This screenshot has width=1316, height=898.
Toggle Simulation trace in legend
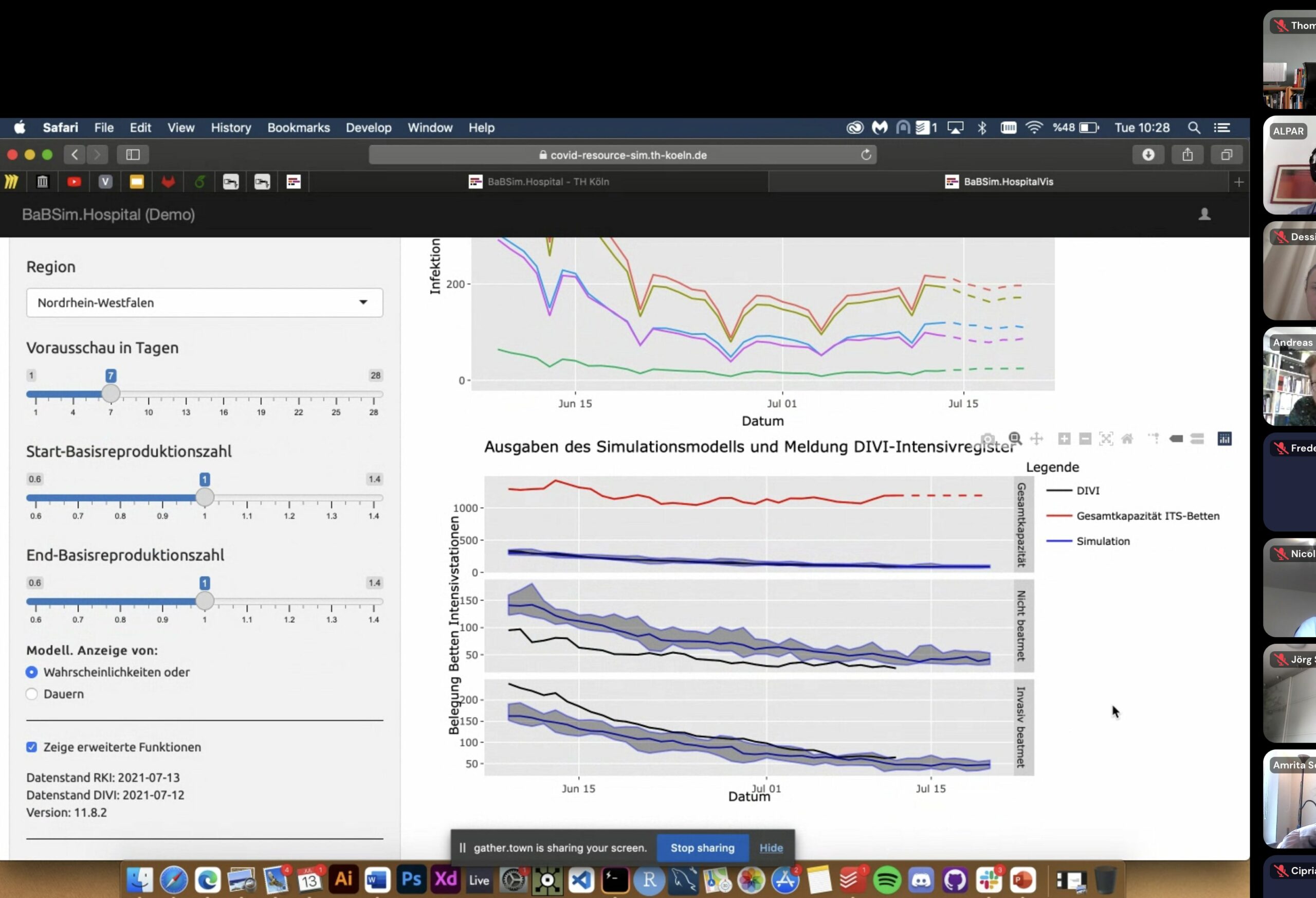click(x=1088, y=541)
